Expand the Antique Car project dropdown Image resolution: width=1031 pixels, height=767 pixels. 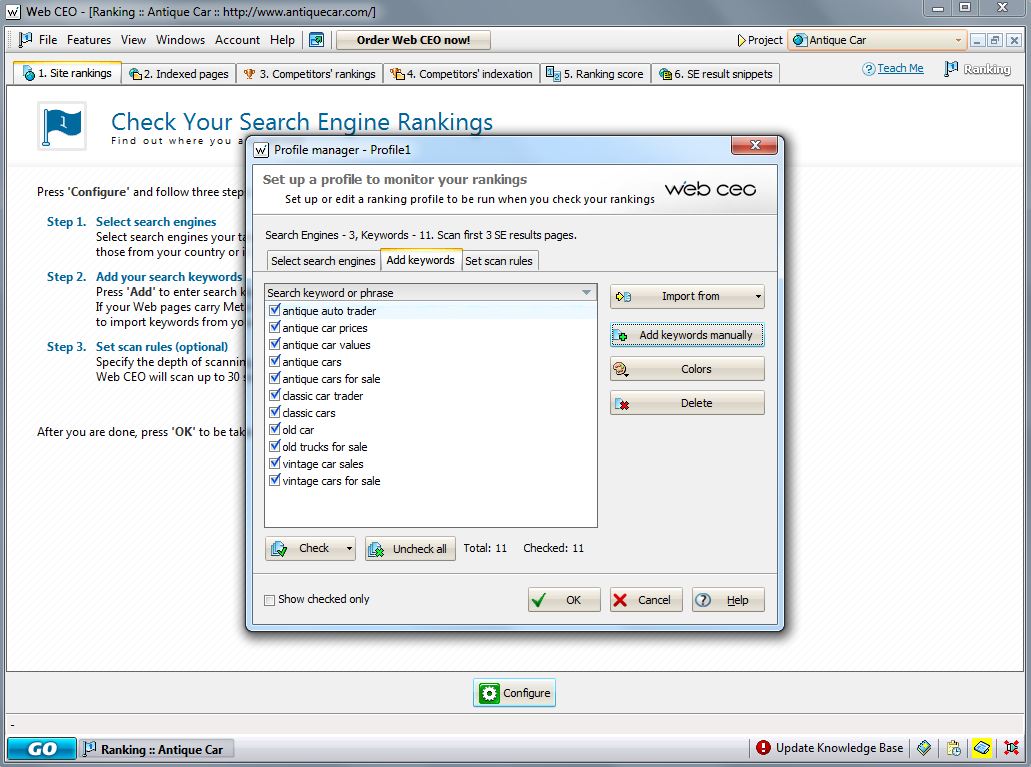(958, 40)
